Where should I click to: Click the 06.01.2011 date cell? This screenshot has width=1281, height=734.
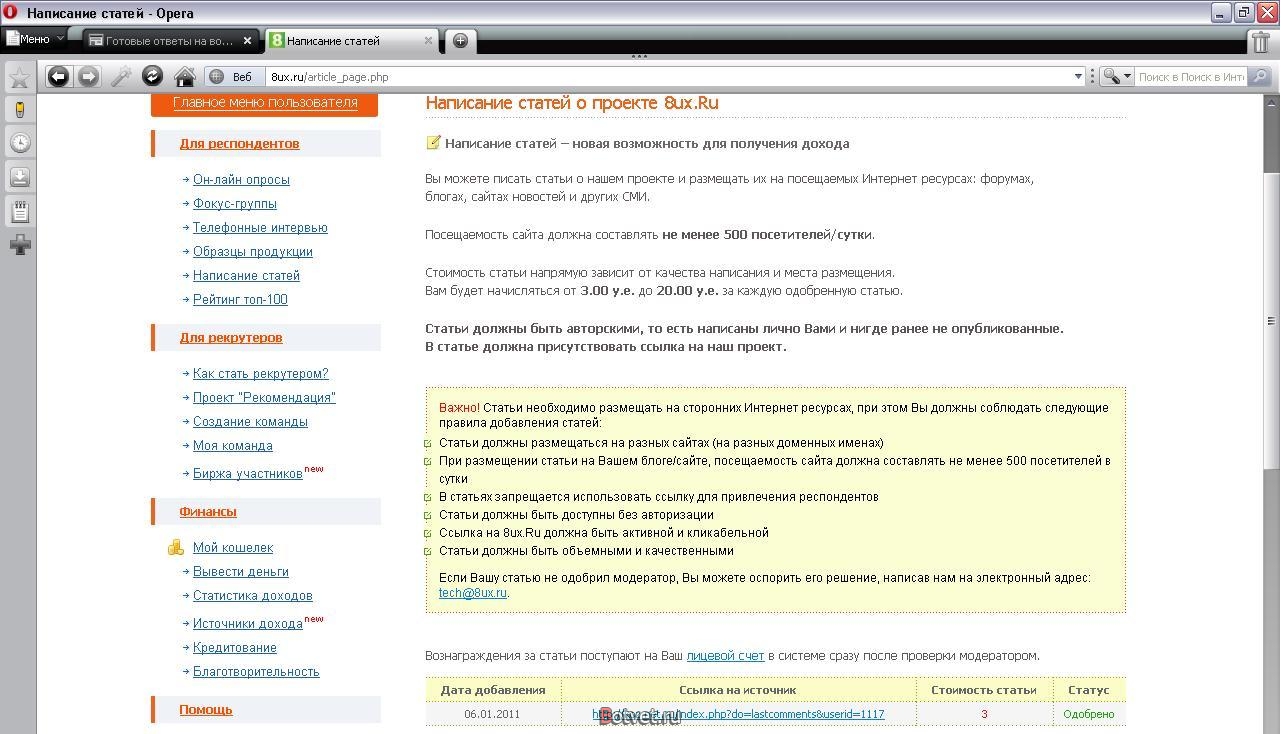[492, 714]
